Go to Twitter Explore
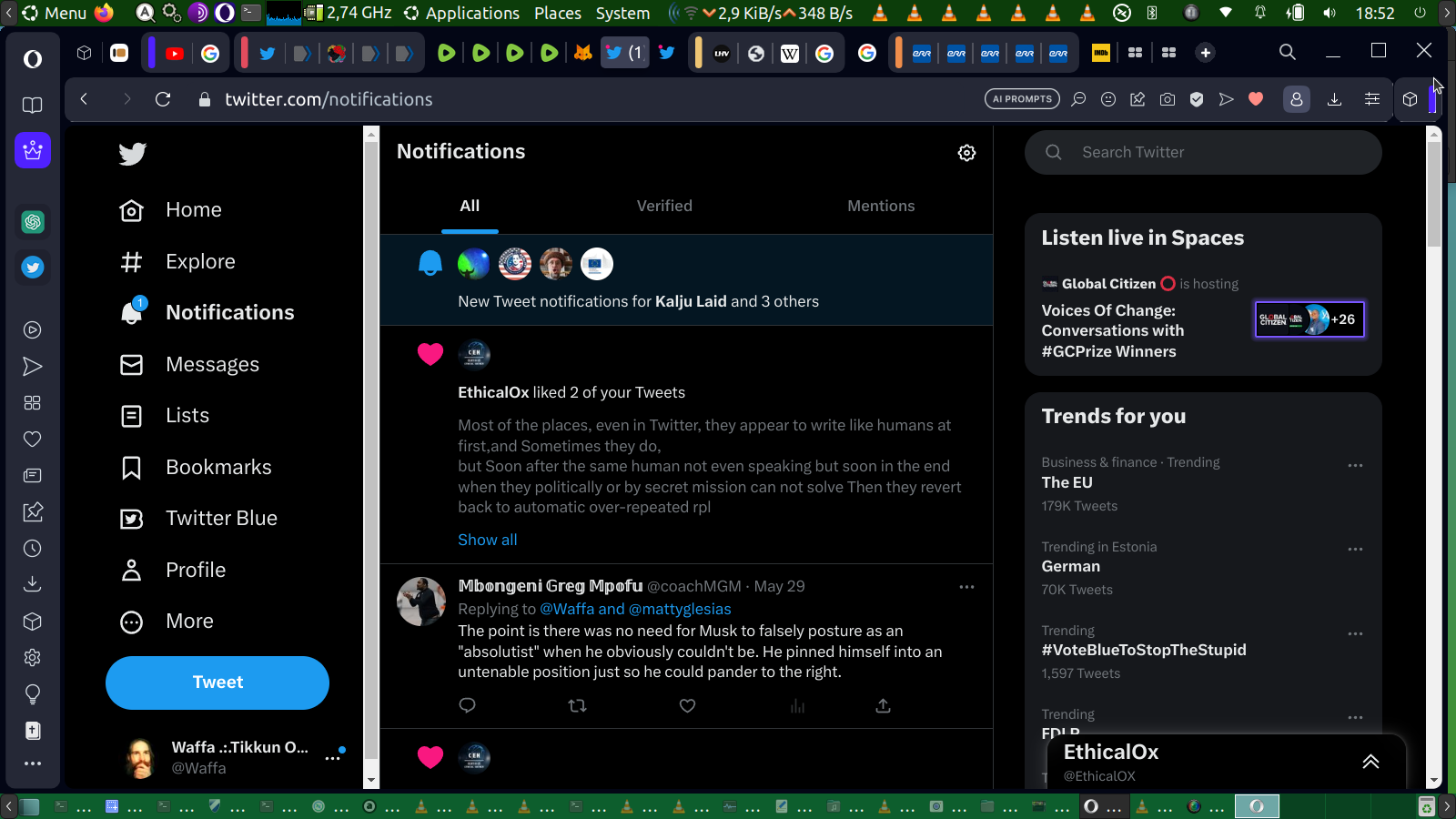Screen dimensions: 1456x819 (177, 262)
